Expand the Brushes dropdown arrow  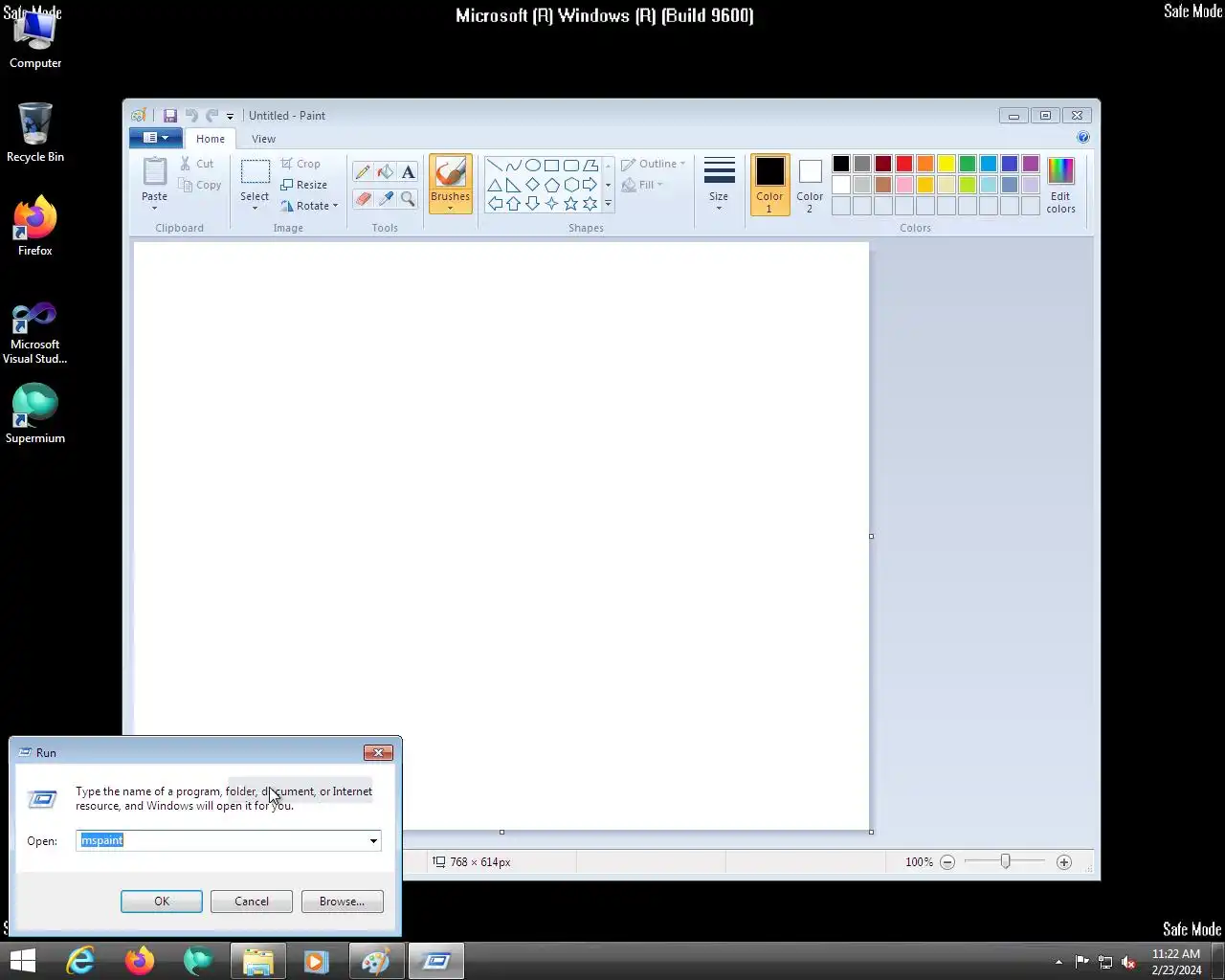[450, 208]
